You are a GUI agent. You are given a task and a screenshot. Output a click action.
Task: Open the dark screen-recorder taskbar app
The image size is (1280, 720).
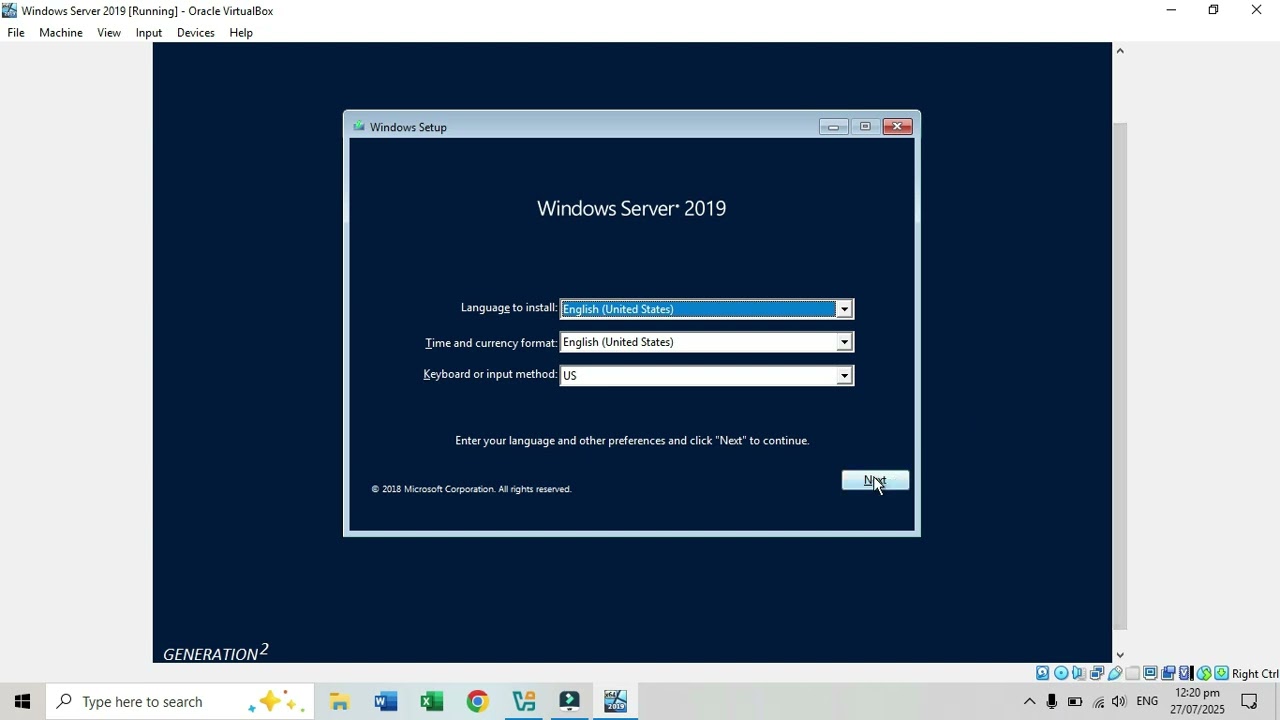pos(570,702)
